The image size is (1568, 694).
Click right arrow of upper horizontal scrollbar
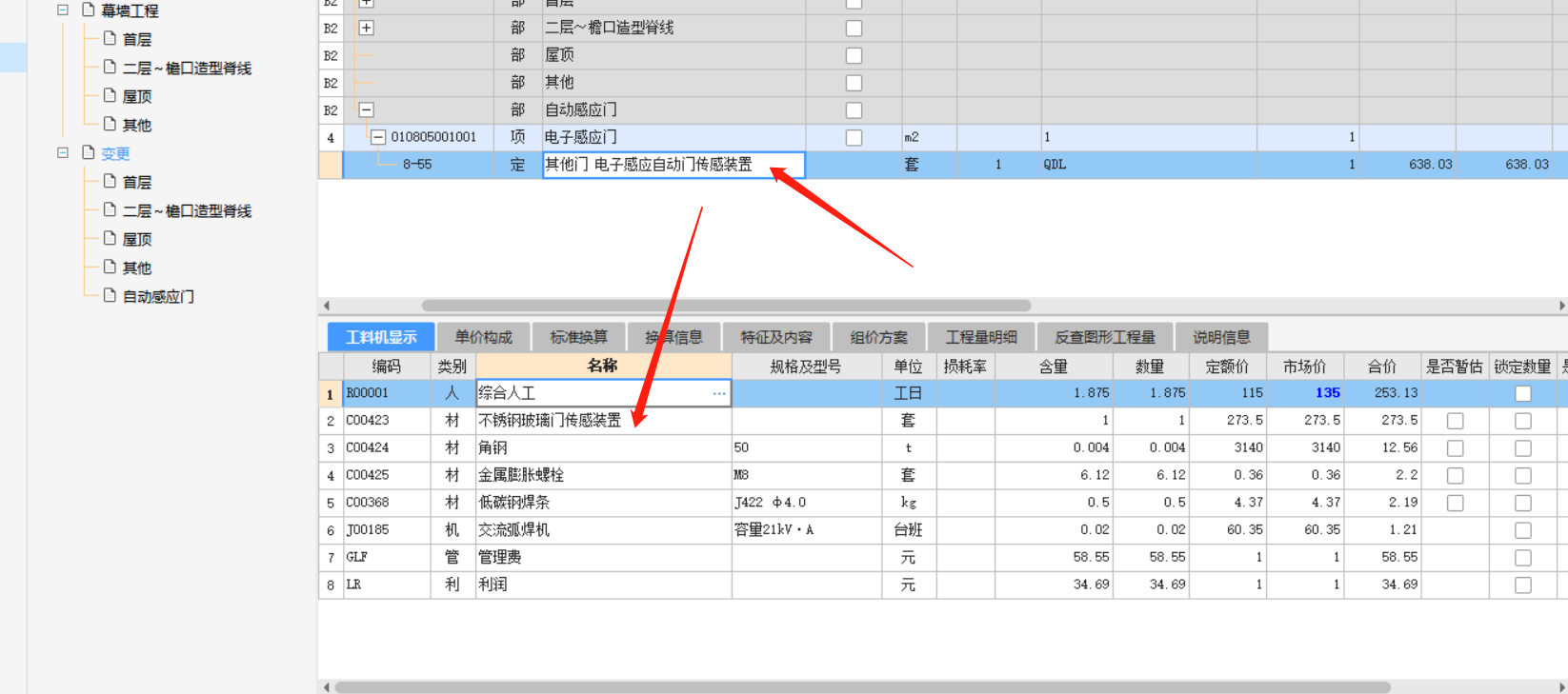[x=1561, y=306]
